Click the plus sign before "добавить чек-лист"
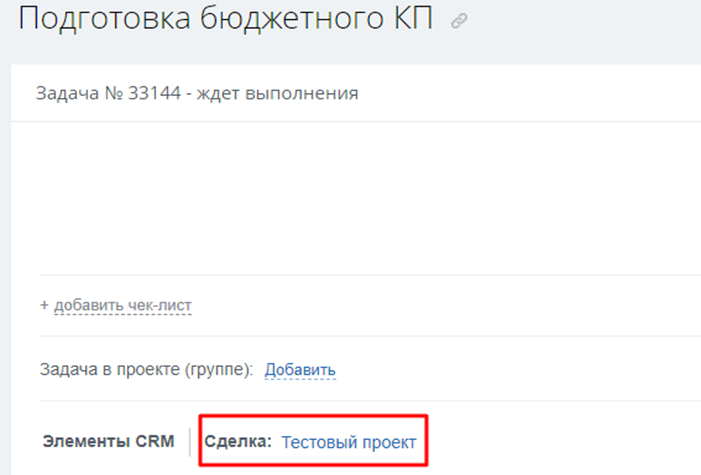Viewport: 701px width, 475px height. [x=45, y=304]
